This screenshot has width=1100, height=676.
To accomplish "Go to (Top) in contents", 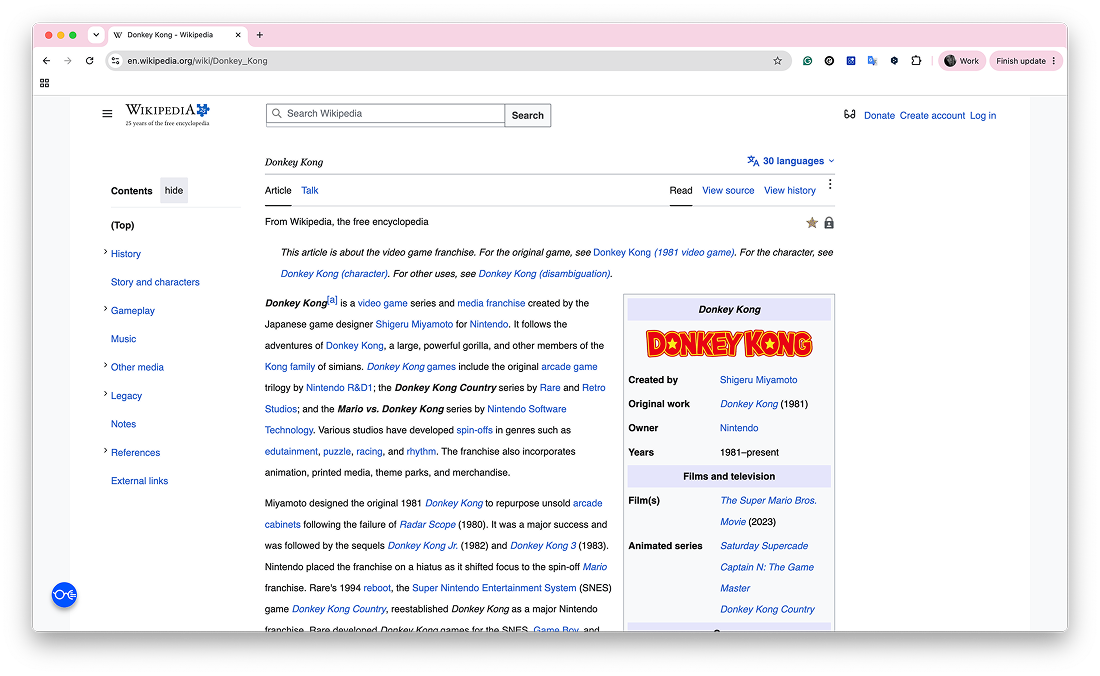I will (x=123, y=225).
